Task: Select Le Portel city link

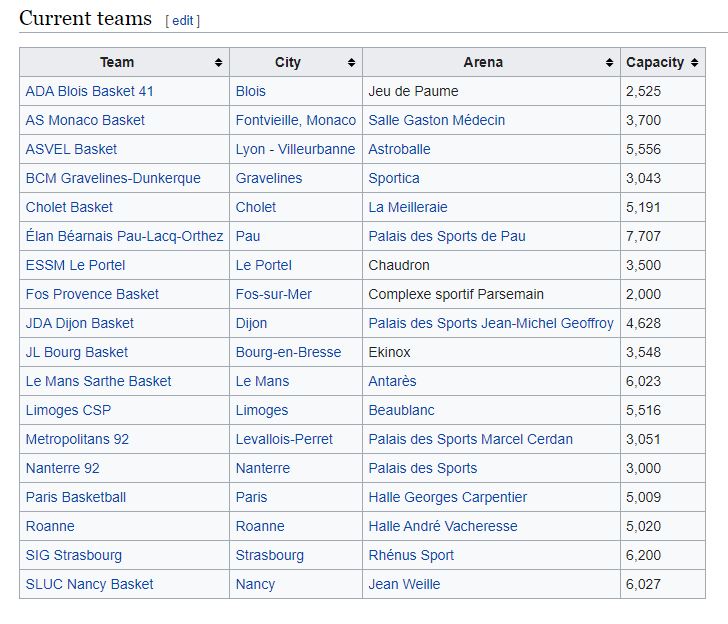Action: pos(264,265)
